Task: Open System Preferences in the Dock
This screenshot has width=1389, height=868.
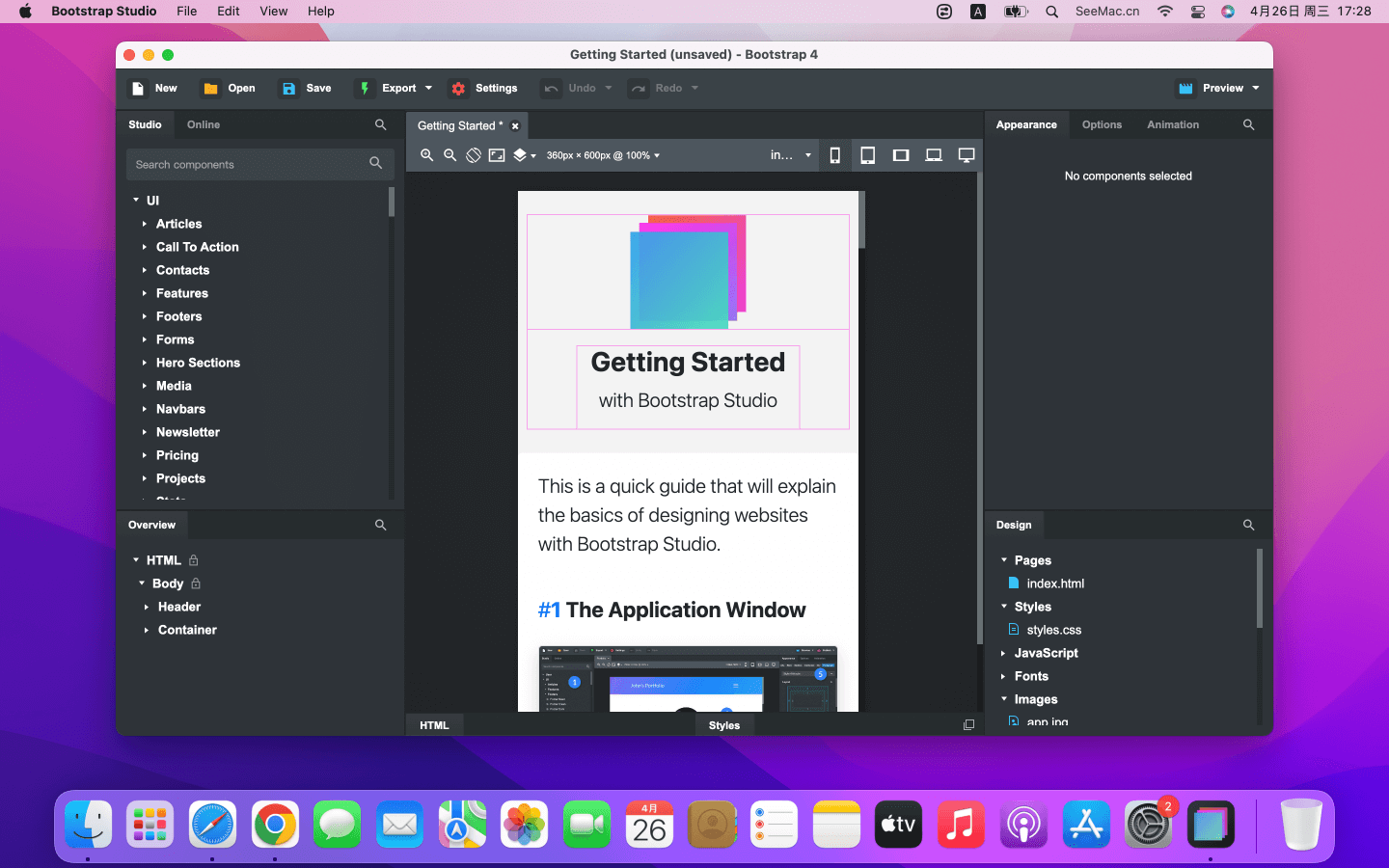Action: (x=1149, y=825)
